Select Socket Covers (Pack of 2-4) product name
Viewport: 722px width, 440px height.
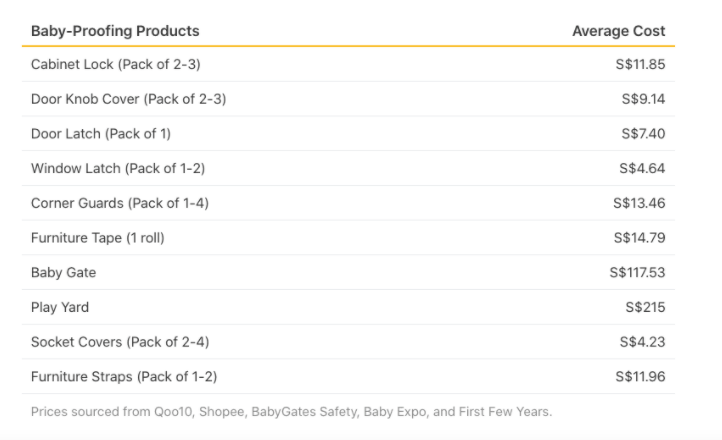[x=120, y=342]
